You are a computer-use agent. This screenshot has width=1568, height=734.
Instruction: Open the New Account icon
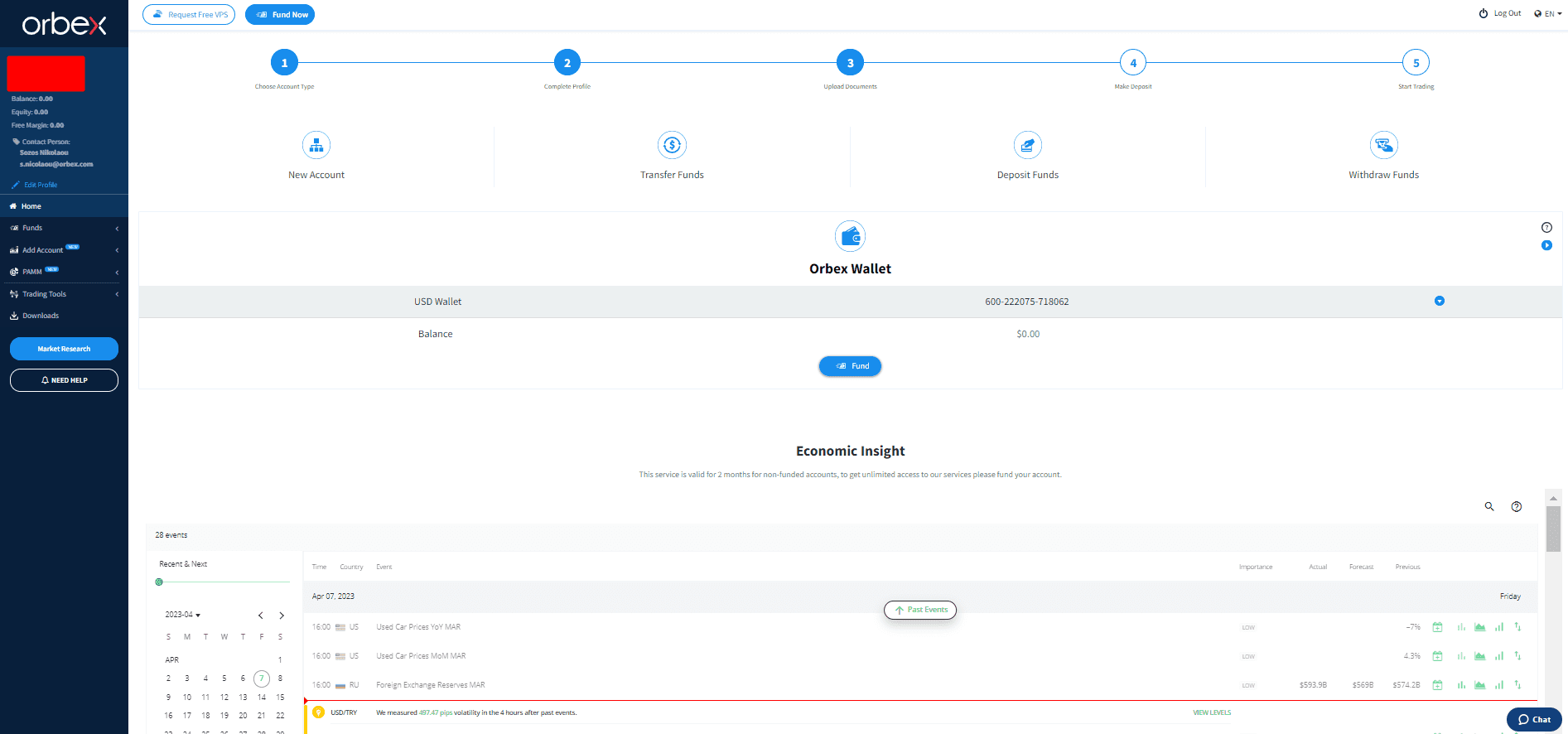(316, 145)
